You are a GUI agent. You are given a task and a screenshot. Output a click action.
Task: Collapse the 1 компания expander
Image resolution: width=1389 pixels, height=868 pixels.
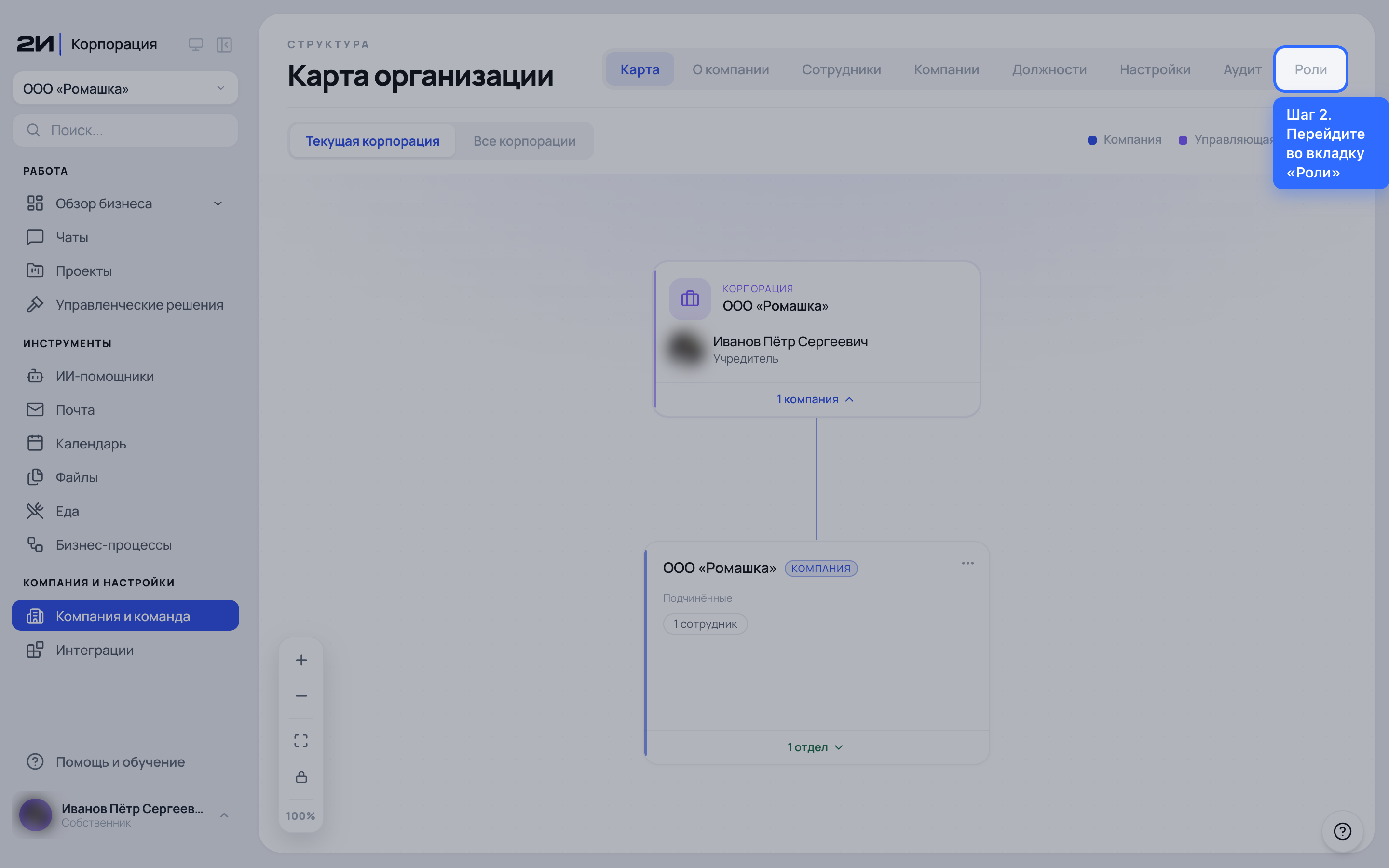(816, 399)
